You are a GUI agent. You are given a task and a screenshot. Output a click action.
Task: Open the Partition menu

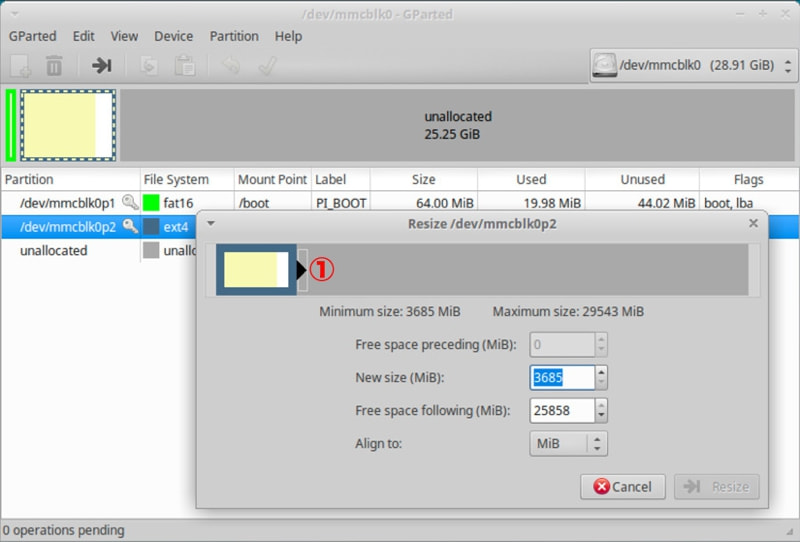234,36
